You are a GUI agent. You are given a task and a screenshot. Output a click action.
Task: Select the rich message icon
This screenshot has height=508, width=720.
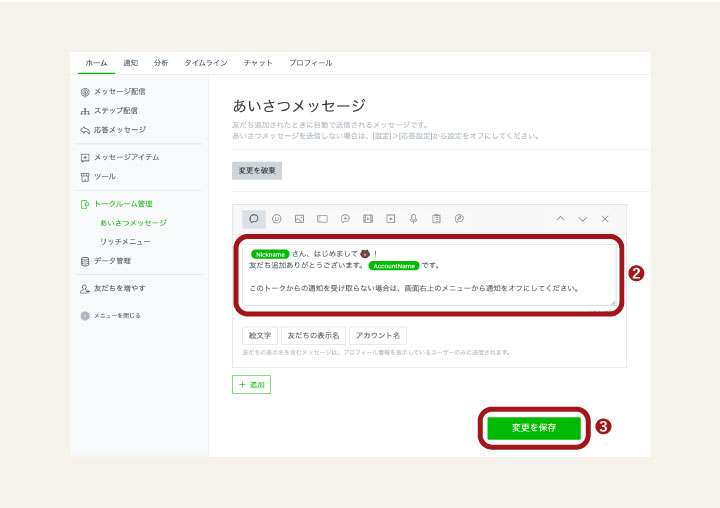tap(345, 219)
